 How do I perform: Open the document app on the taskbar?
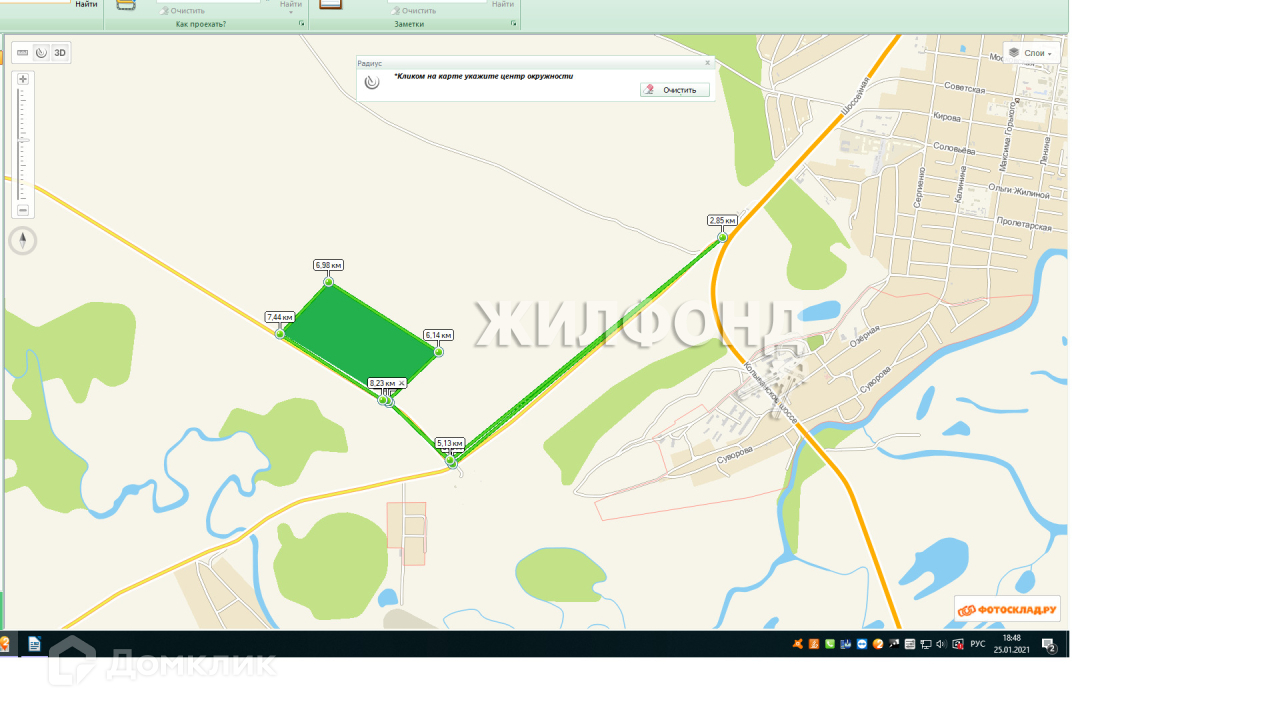[x=34, y=644]
